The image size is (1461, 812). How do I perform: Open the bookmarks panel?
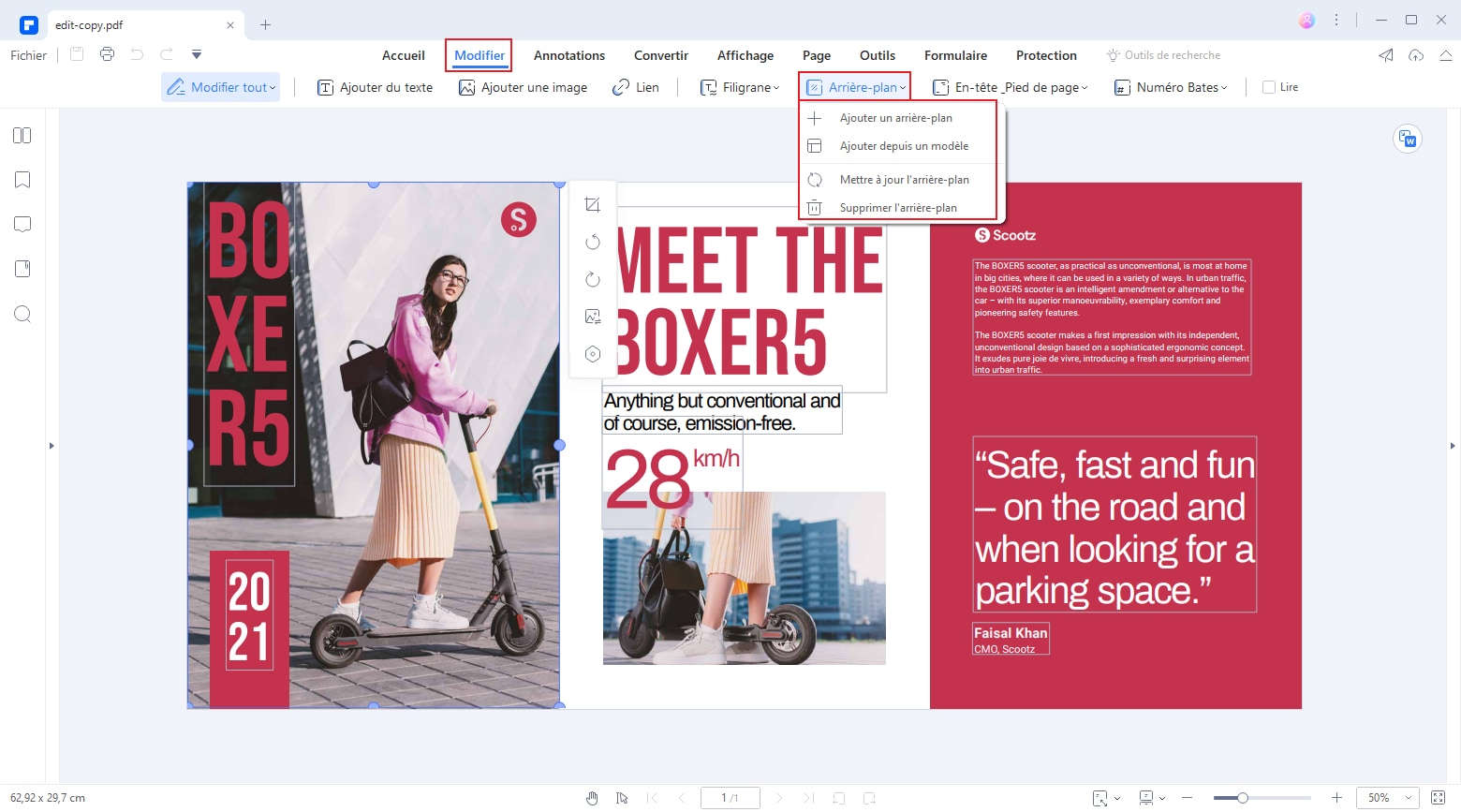pos(22,180)
